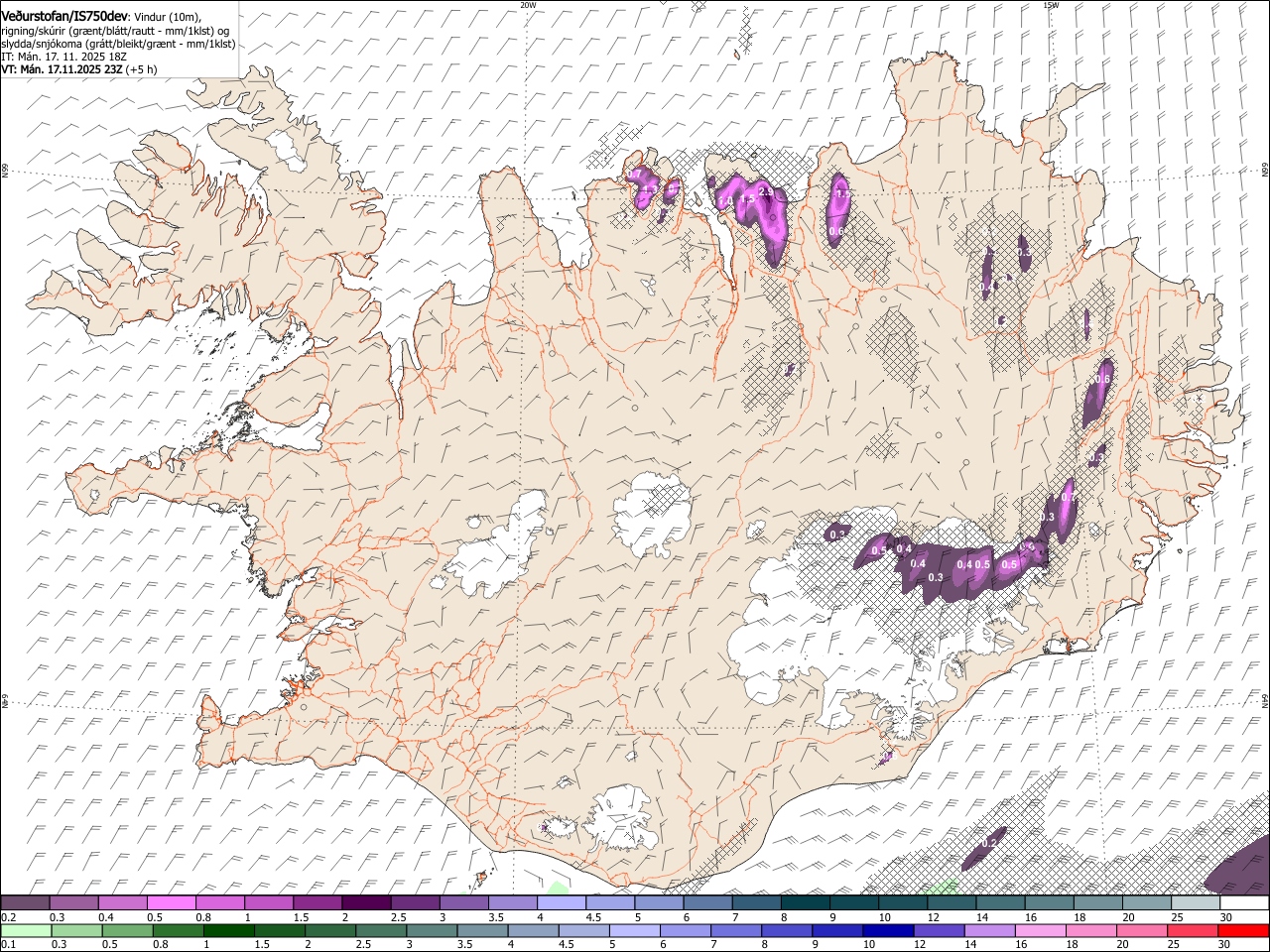The width and height of the screenshot is (1270, 952).
Task: Select the dark teal 8 swatch, top row
Action: tap(805, 903)
